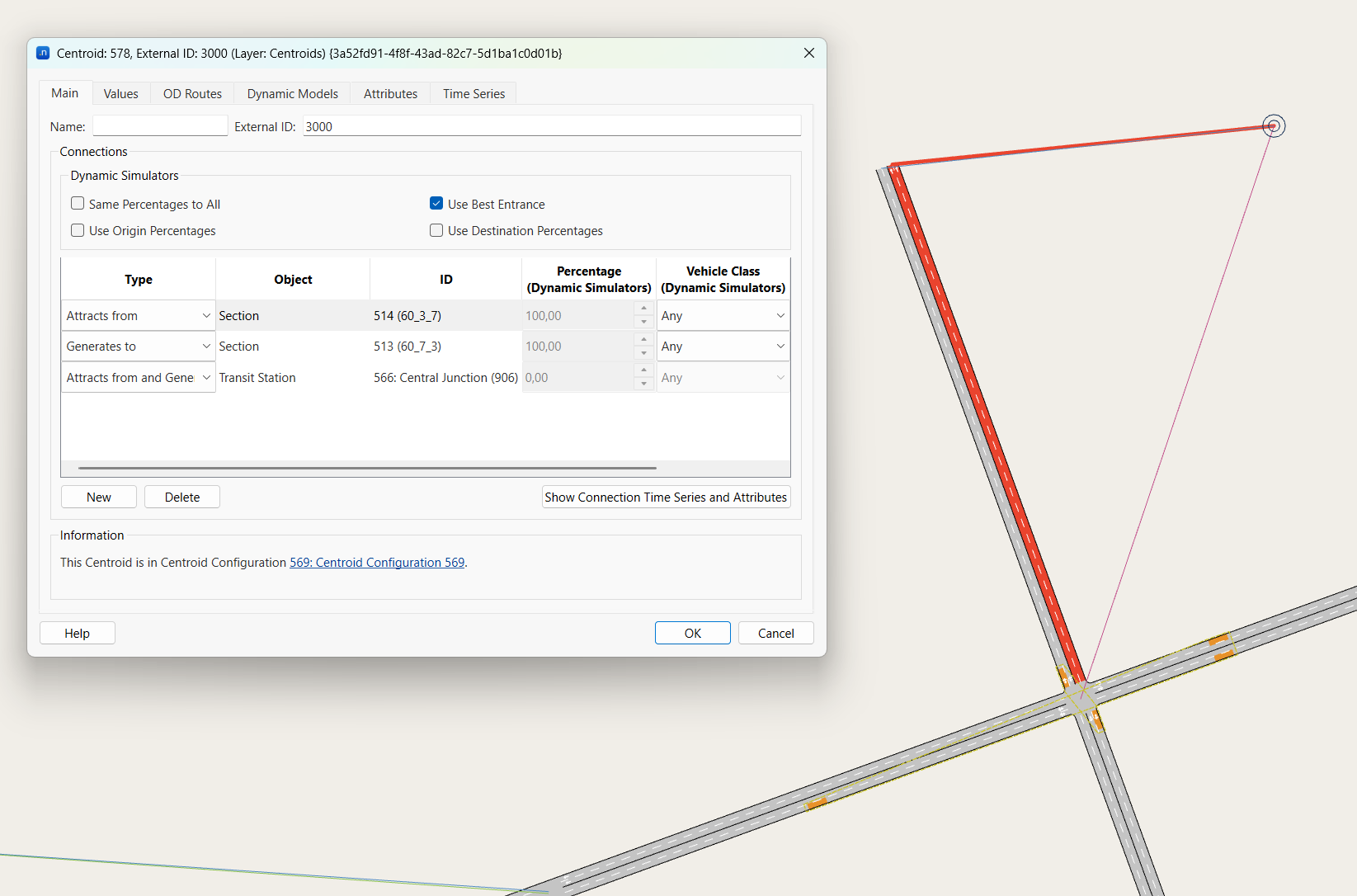Increase percentage for section 514 row

click(x=644, y=308)
